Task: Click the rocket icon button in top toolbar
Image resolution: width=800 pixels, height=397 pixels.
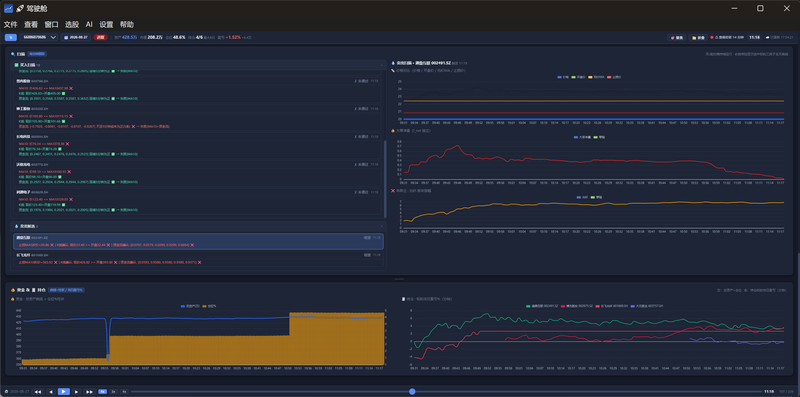Action: (677, 37)
